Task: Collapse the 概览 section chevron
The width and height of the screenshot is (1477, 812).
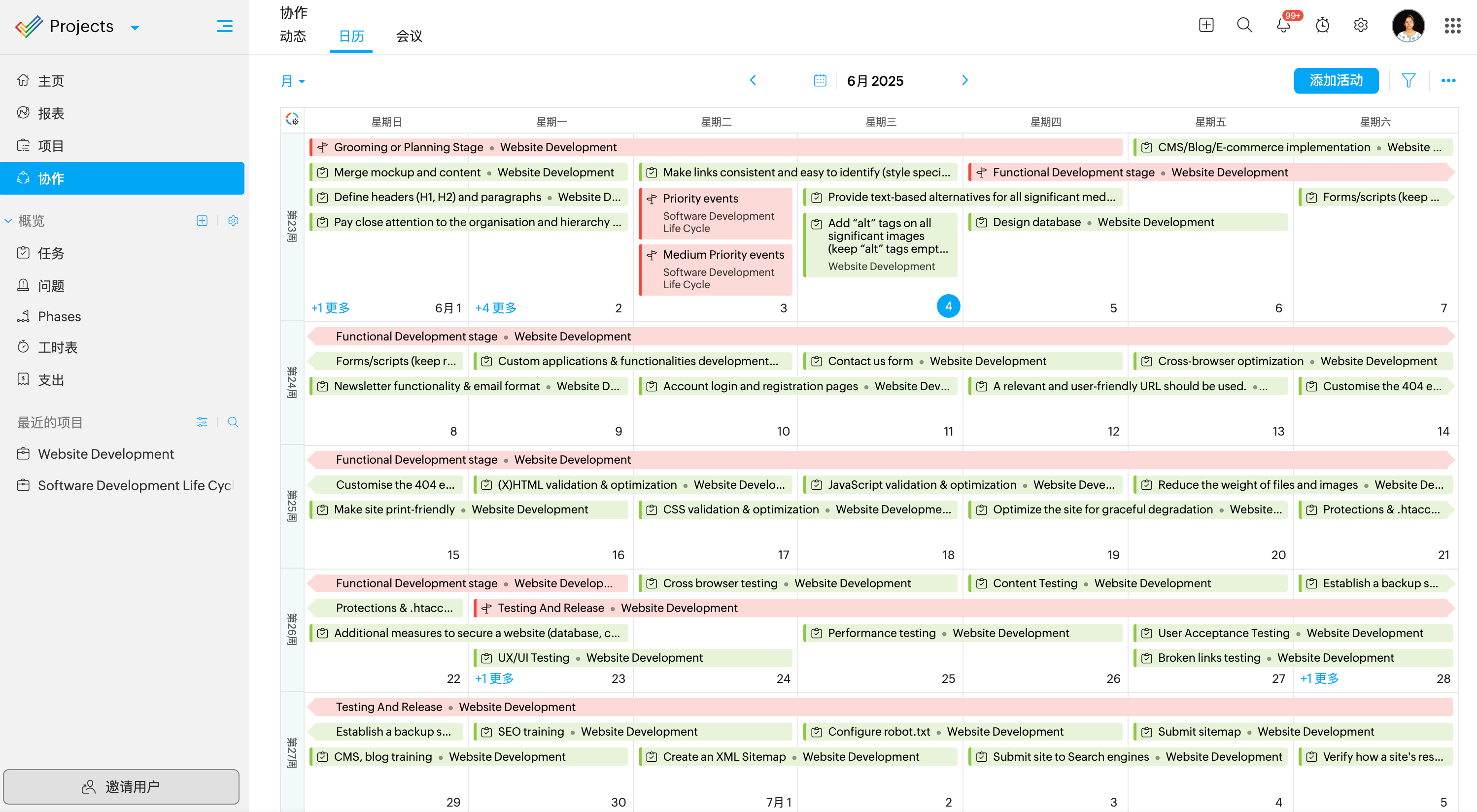Action: point(8,221)
